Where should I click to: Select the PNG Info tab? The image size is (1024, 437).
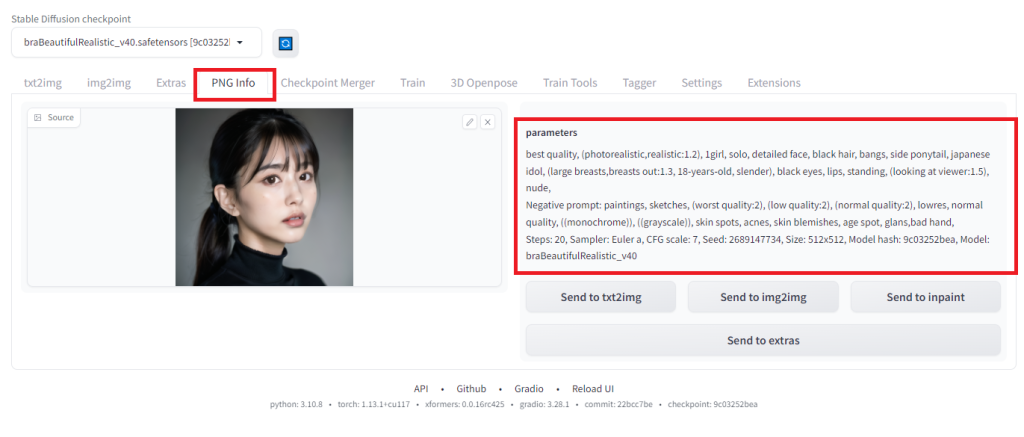tap(233, 83)
